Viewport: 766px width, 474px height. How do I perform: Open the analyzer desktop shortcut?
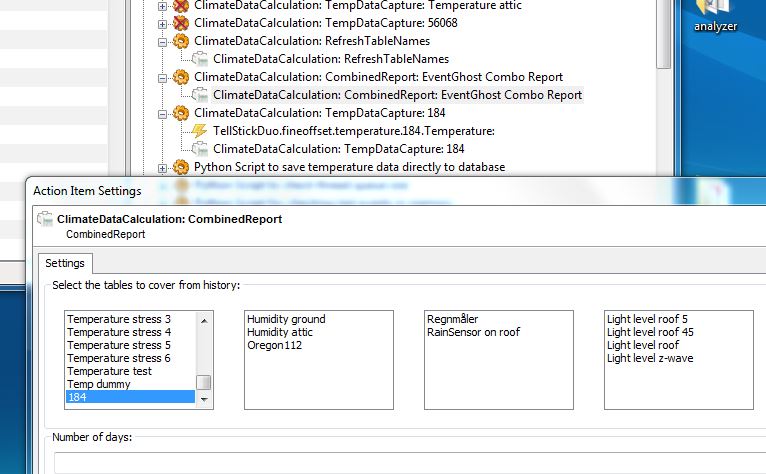[x=715, y=16]
